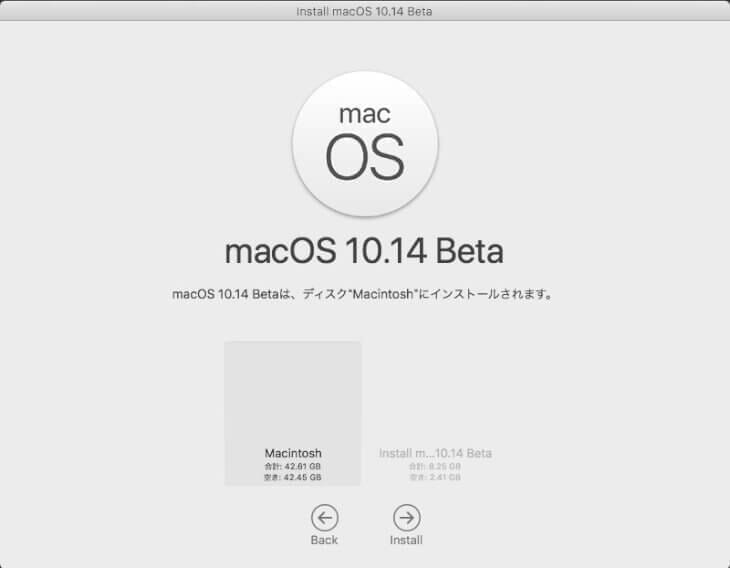Click the "mac" text in the logo
Image resolution: width=730 pixels, height=568 pixels.
tap(364, 113)
